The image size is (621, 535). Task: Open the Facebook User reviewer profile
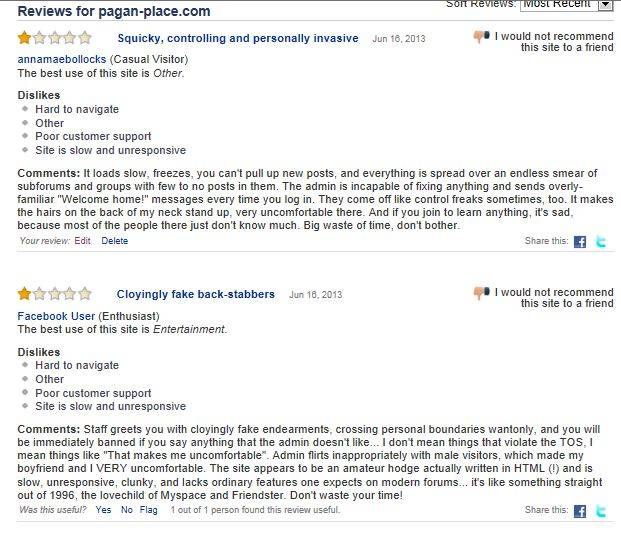coord(56,316)
